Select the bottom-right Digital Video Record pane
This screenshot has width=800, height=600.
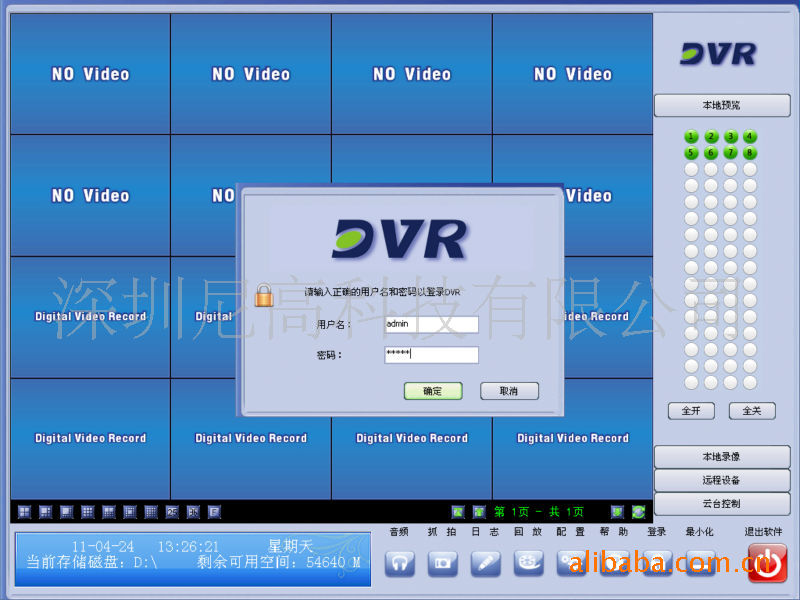[x=572, y=439]
